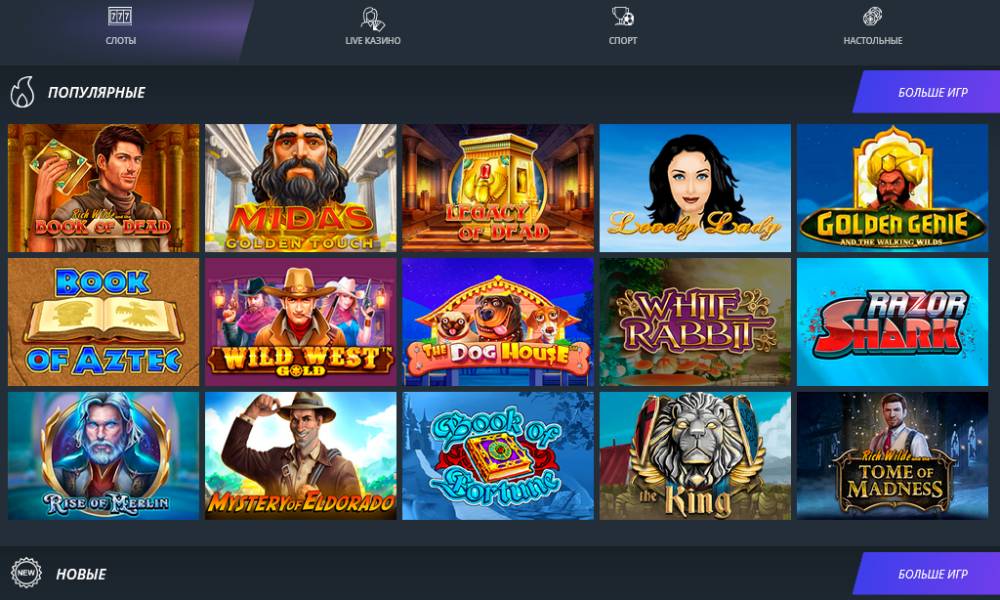Viewport: 1000px width, 600px height.
Task: Click Больше игр in the Популярные section
Action: 932,92
